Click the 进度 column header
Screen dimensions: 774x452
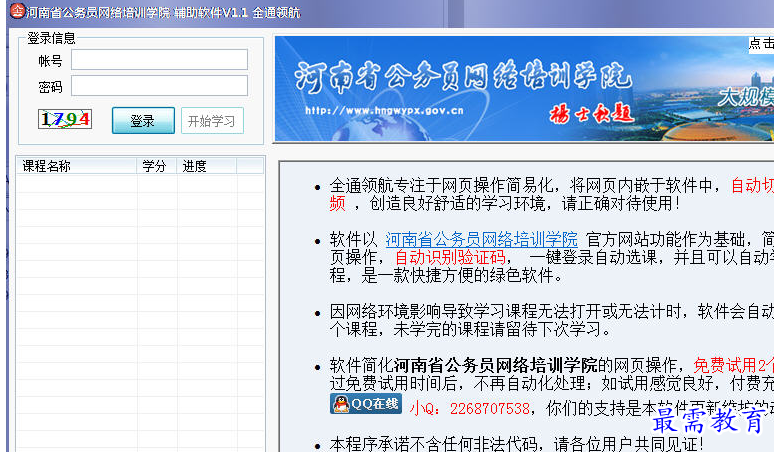[206, 166]
